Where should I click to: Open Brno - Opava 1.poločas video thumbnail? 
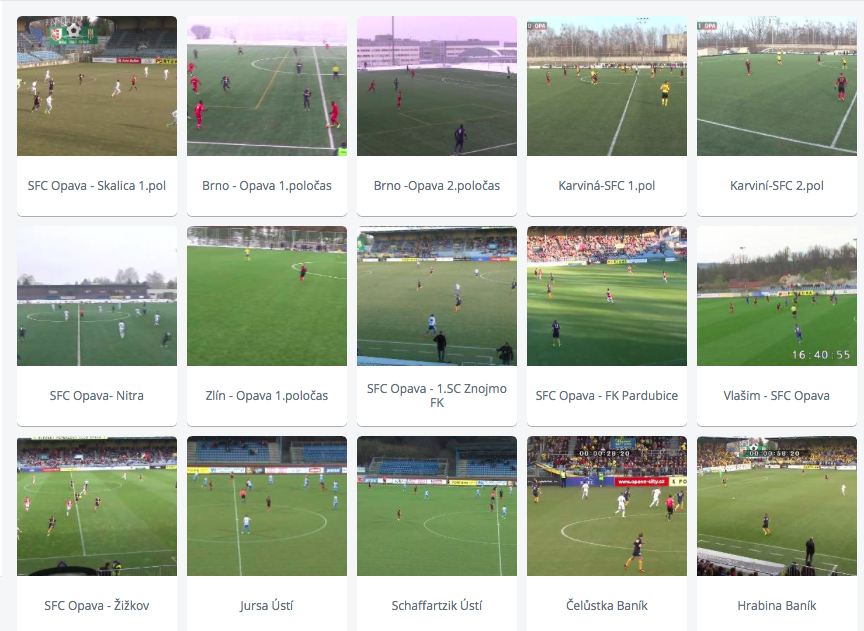(267, 86)
